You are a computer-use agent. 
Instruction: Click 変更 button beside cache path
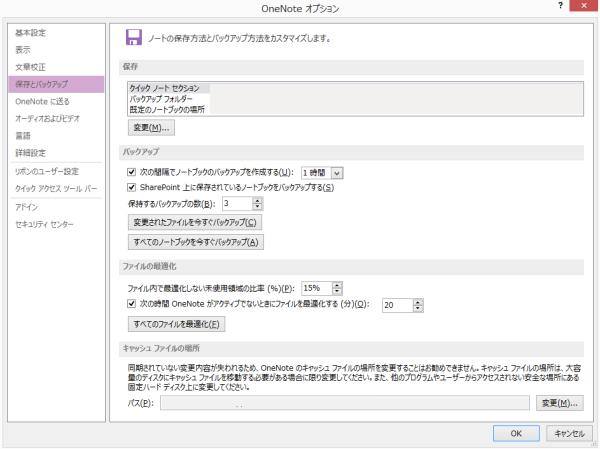point(559,403)
